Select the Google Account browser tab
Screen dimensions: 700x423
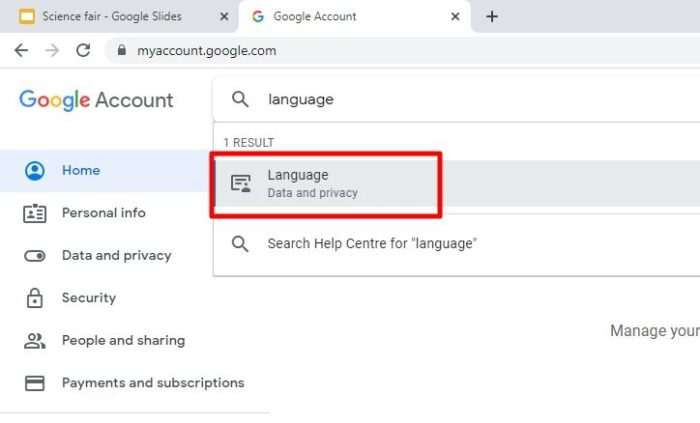[x=355, y=17]
